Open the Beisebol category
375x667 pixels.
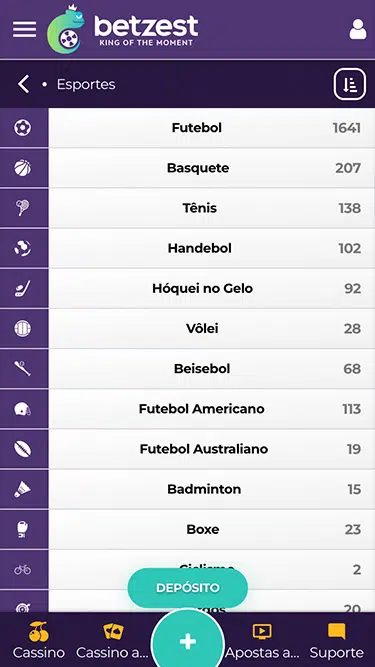point(212,368)
